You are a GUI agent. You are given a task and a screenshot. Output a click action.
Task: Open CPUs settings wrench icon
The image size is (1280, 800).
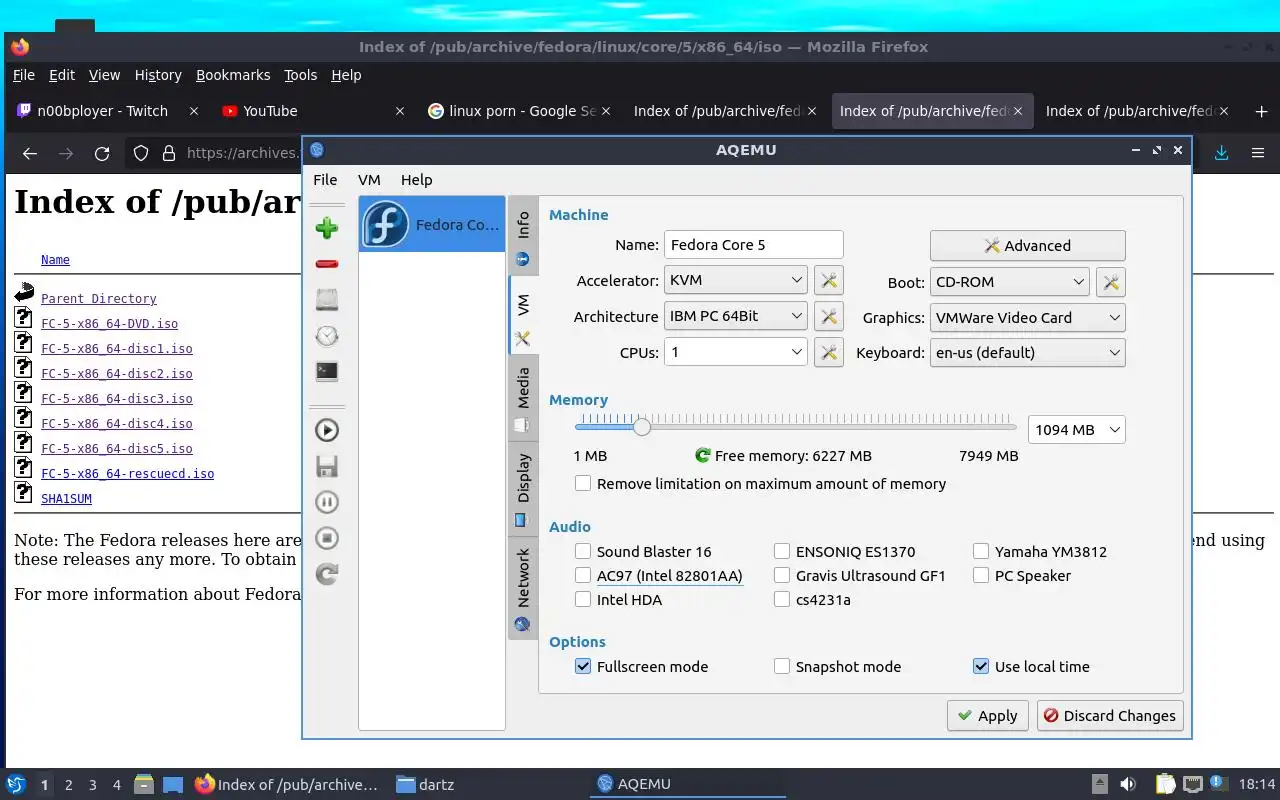click(829, 352)
